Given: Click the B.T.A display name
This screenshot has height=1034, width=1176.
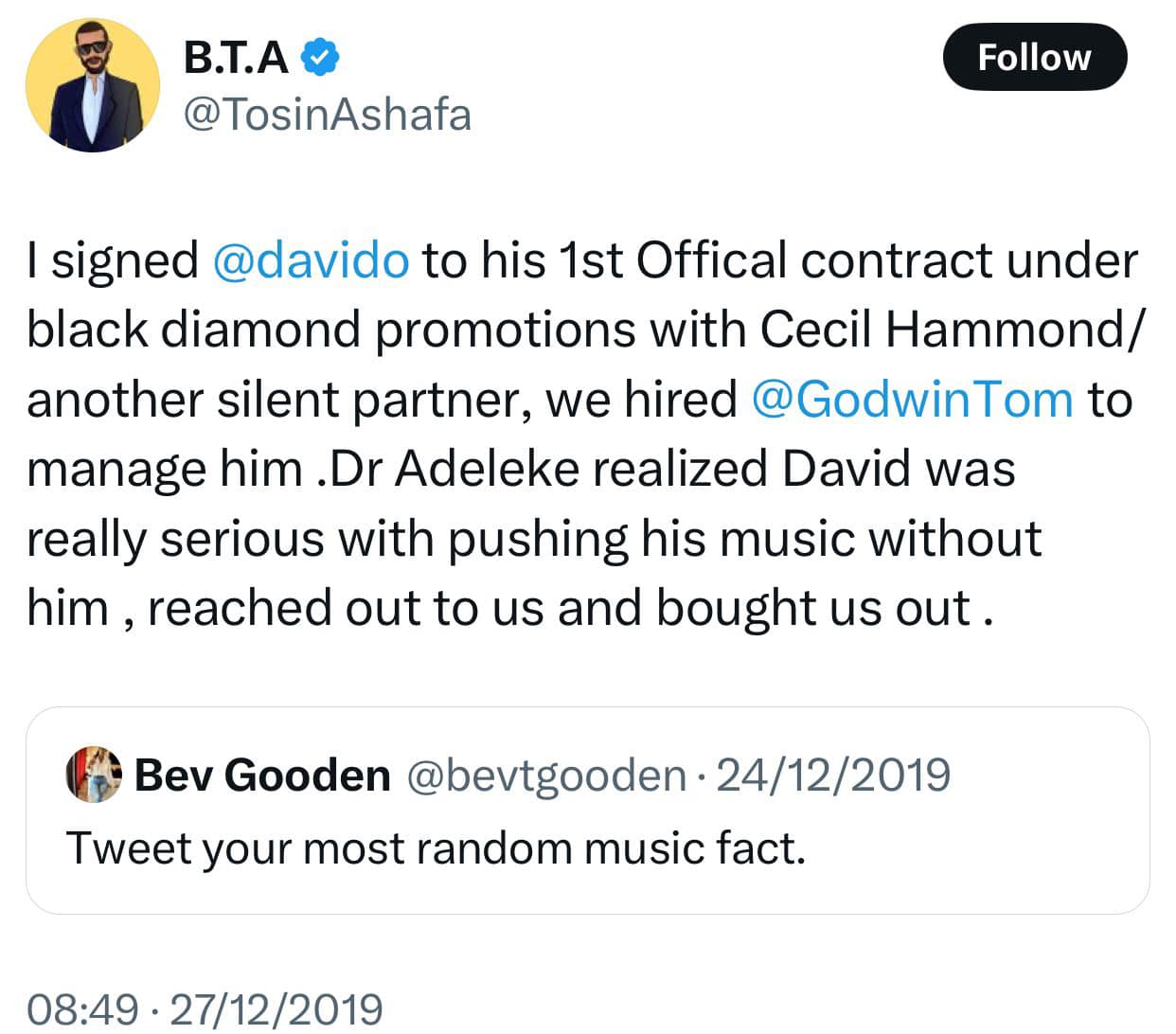Looking at the screenshot, I should pyautogui.click(x=236, y=58).
